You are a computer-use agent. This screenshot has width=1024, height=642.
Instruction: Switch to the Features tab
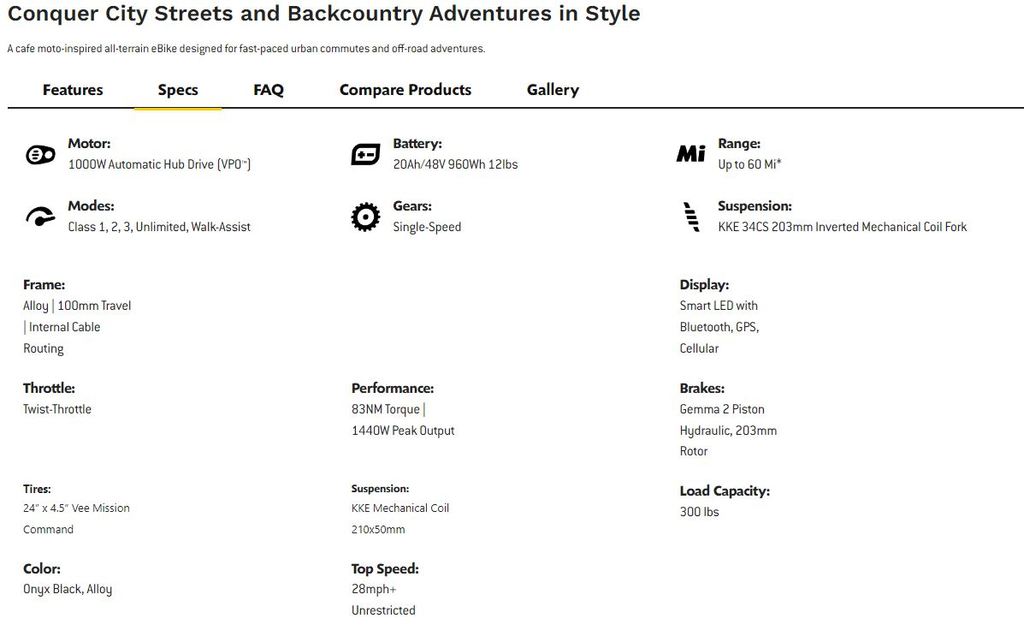(x=72, y=90)
